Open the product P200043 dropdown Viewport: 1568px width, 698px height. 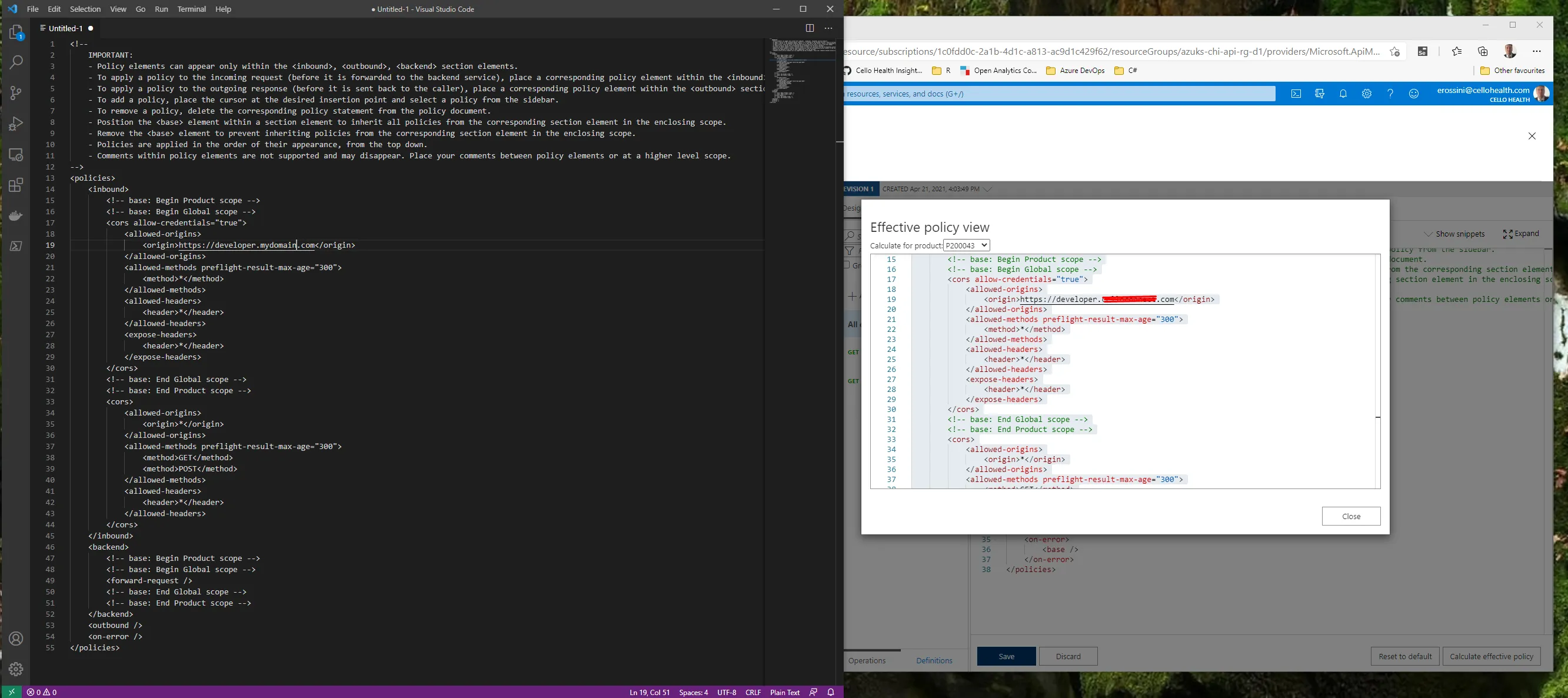(x=967, y=245)
